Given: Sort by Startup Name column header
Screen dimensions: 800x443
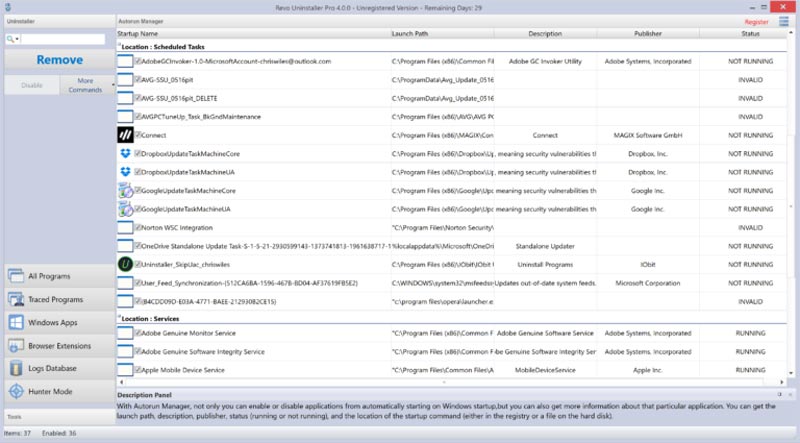Looking at the screenshot, I should 254,33.
